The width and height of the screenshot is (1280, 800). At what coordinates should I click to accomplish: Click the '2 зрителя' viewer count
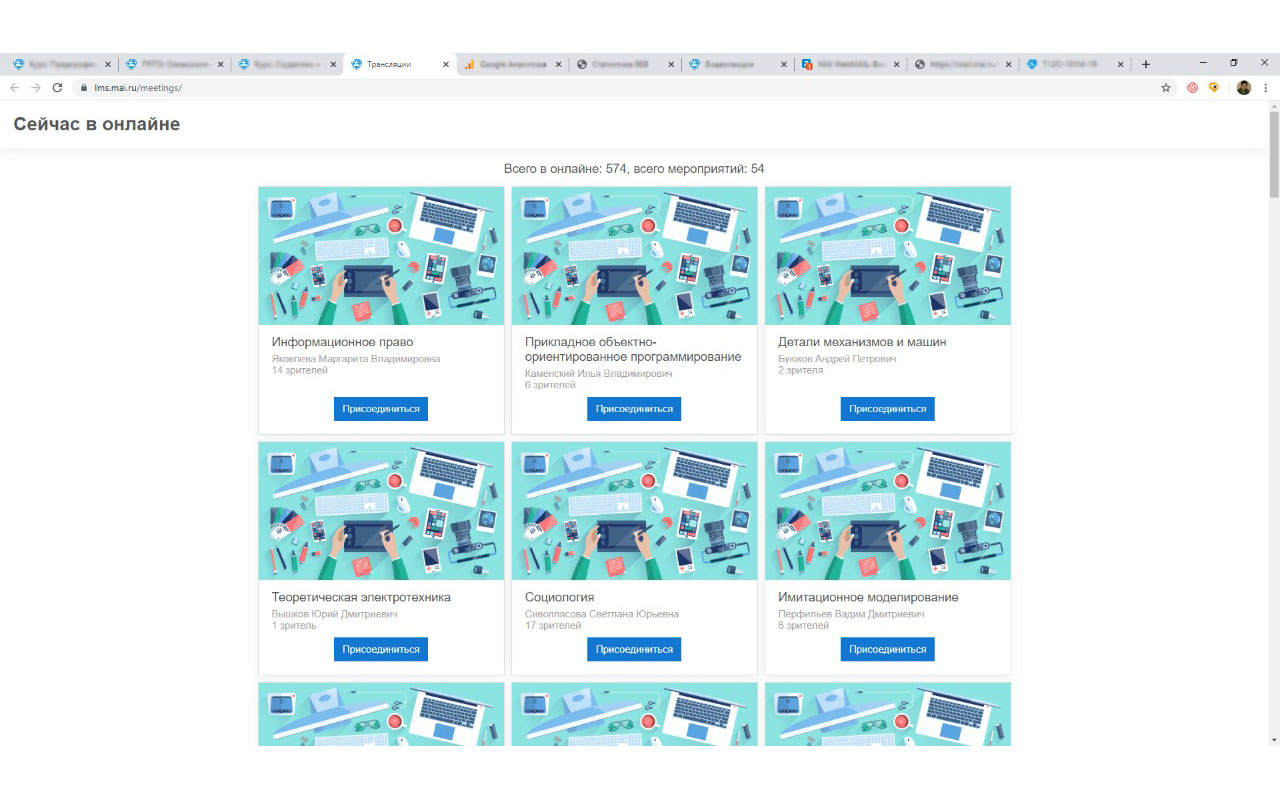[801, 370]
